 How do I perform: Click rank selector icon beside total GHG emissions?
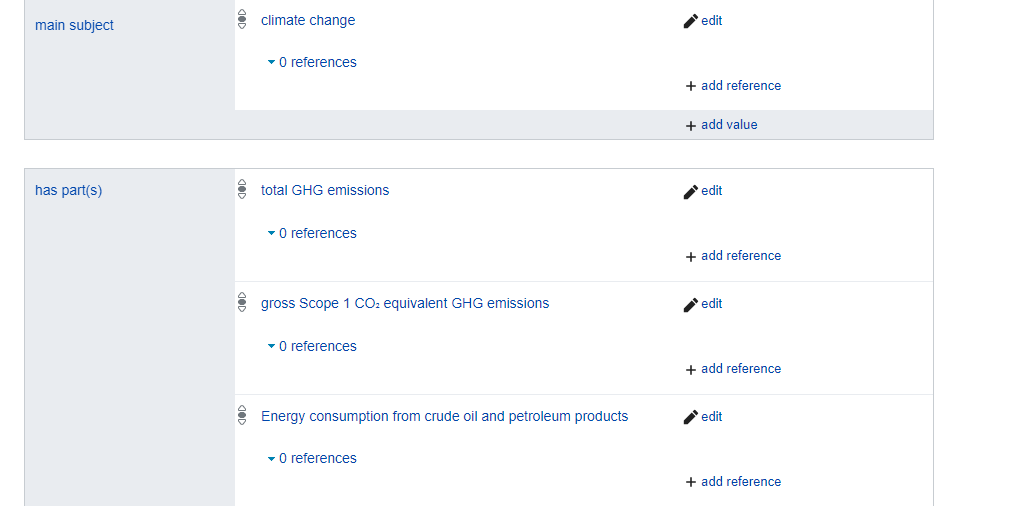[242, 189]
